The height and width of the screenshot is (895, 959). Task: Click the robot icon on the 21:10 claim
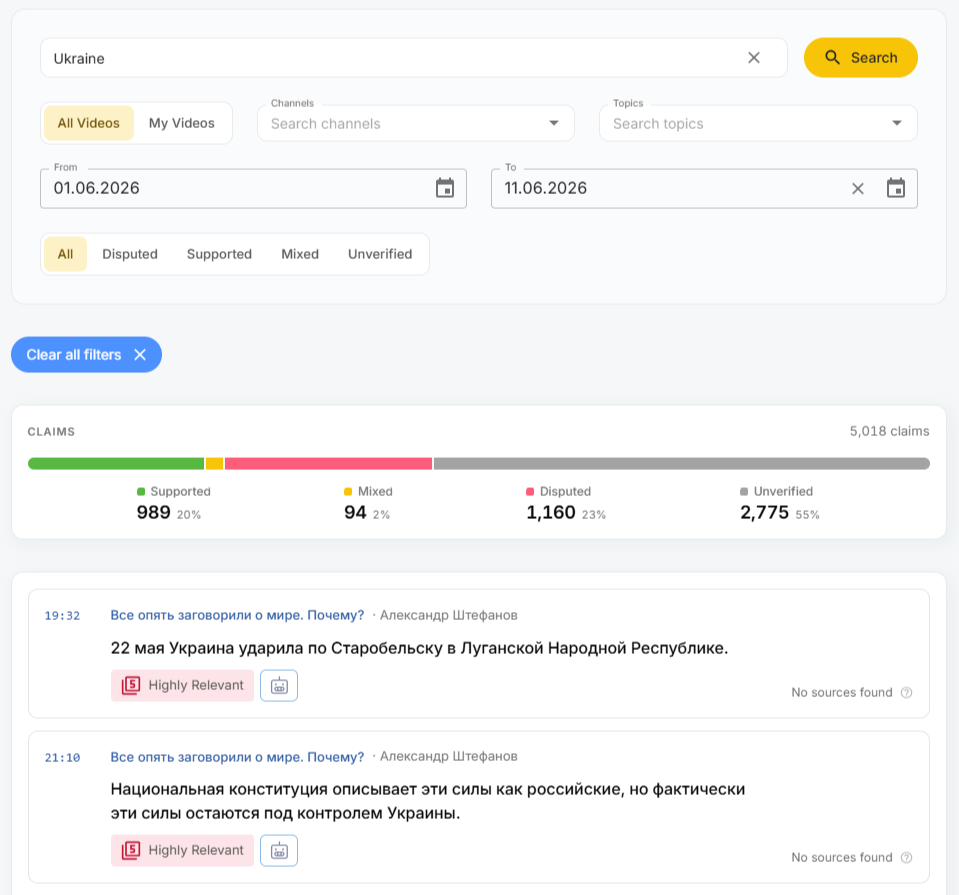279,850
